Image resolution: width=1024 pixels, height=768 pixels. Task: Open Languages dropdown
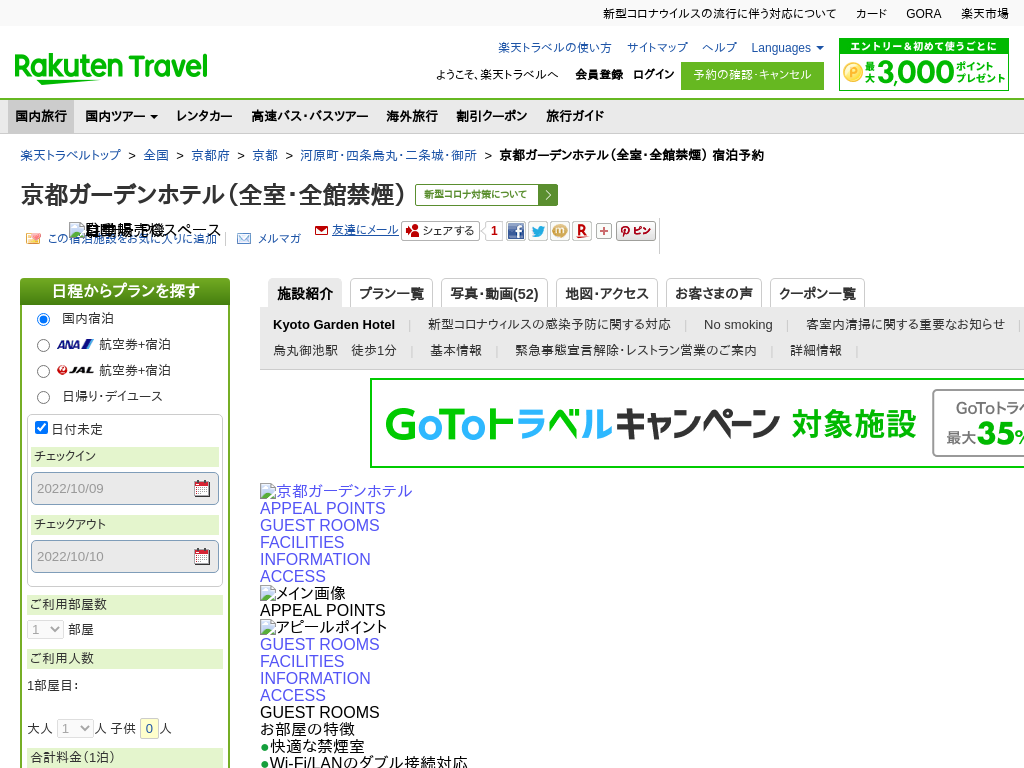tap(787, 48)
